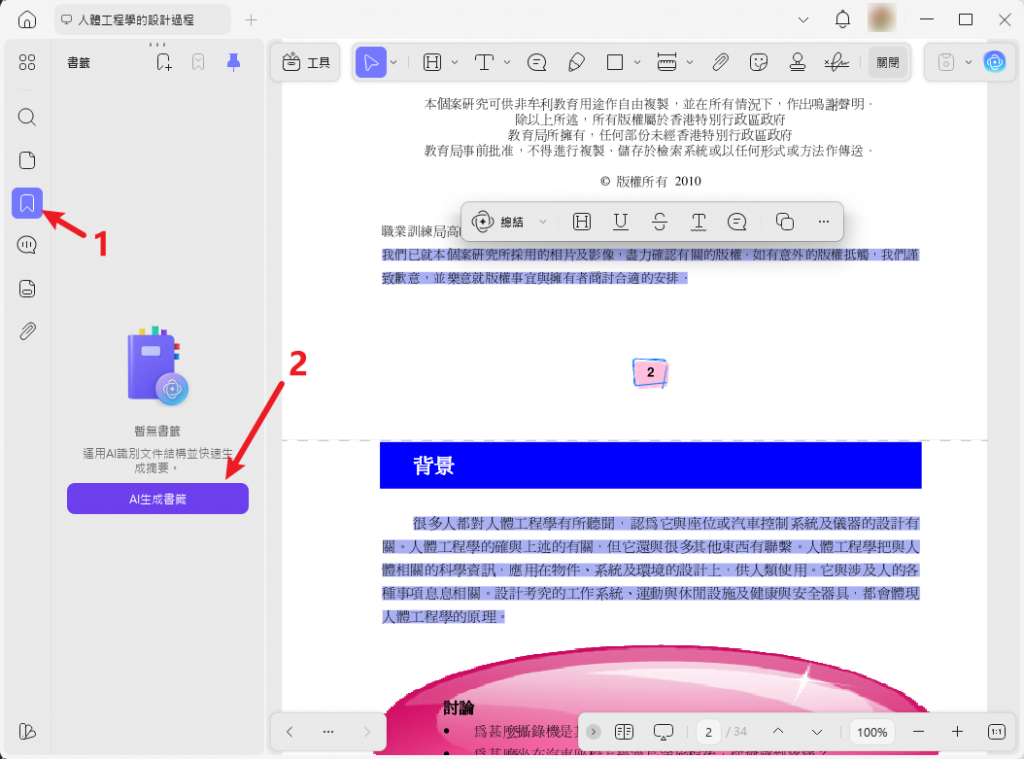Open the Comments panel in the sidebar
1024x759 pixels.
click(x=26, y=245)
